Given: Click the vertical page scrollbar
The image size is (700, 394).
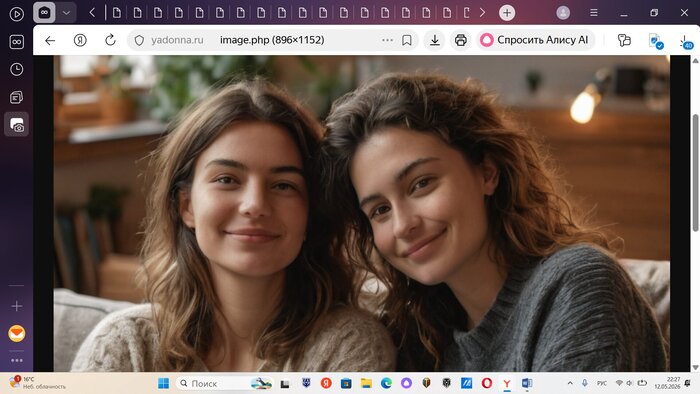Looking at the screenshot, I should [x=695, y=173].
